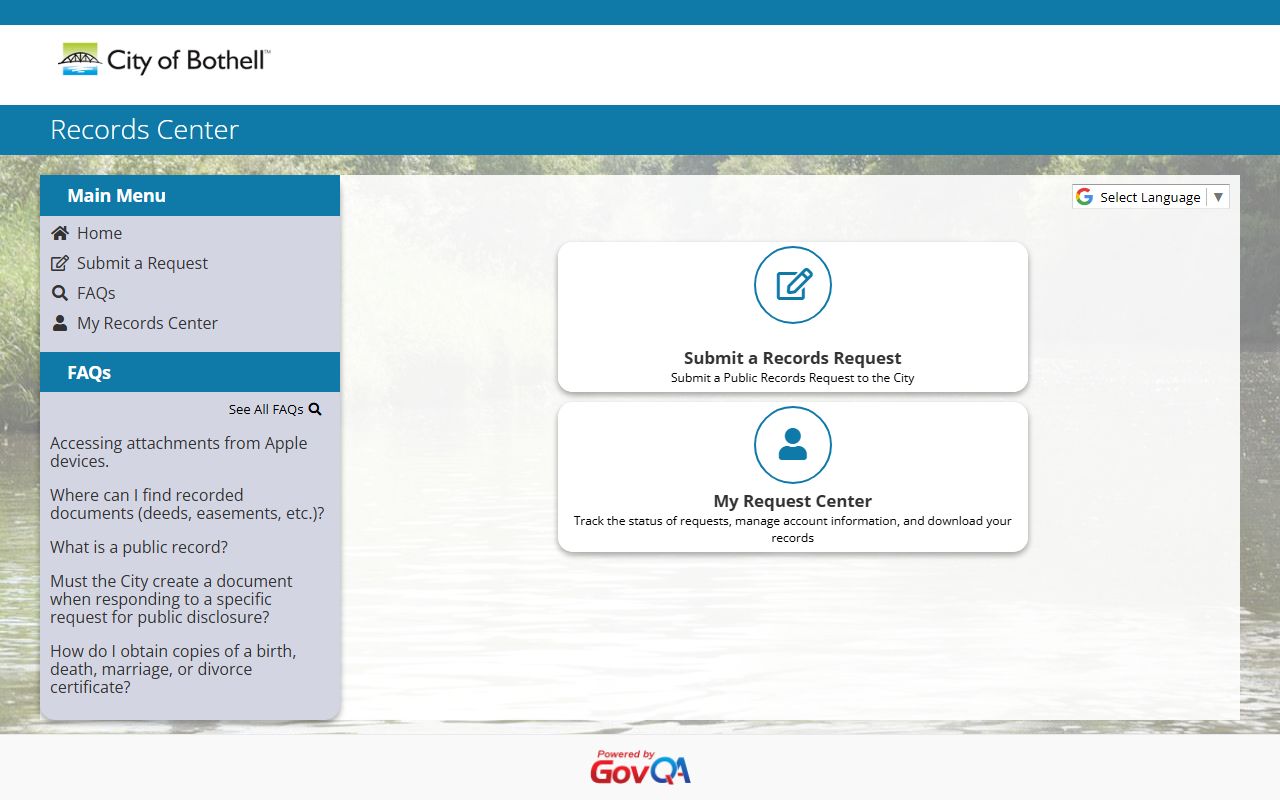Click the Submit a Request pencil icon
Screen dimensions: 1280x800
(x=60, y=263)
